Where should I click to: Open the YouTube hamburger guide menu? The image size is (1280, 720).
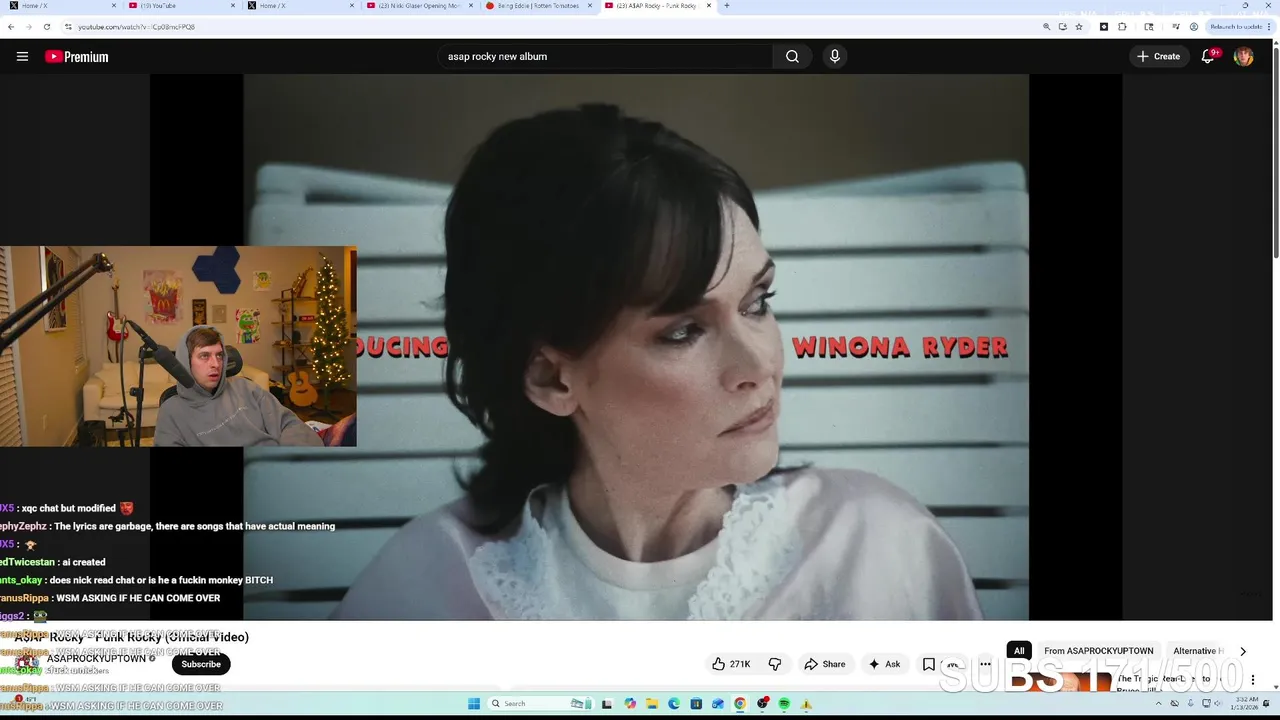22,57
